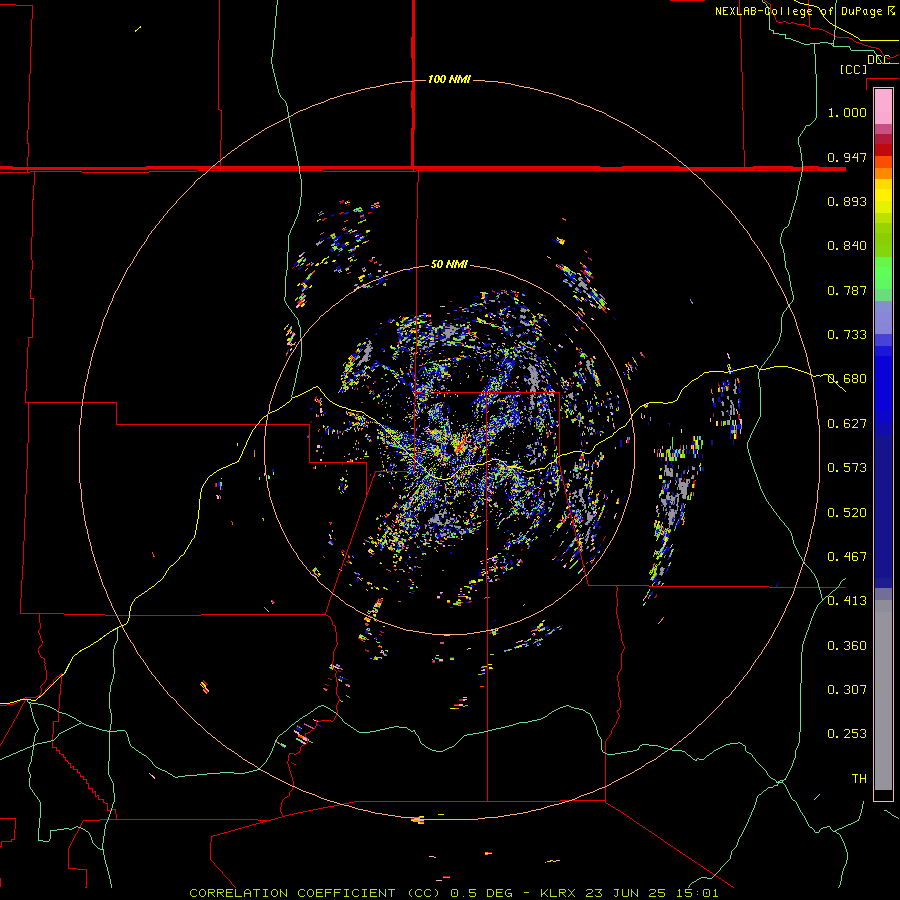Click the 1.000 value on color scale

847,112
